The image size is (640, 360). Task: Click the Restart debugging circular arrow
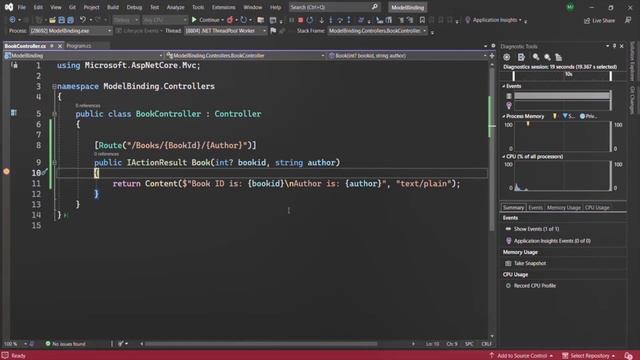pyautogui.click(x=310, y=20)
